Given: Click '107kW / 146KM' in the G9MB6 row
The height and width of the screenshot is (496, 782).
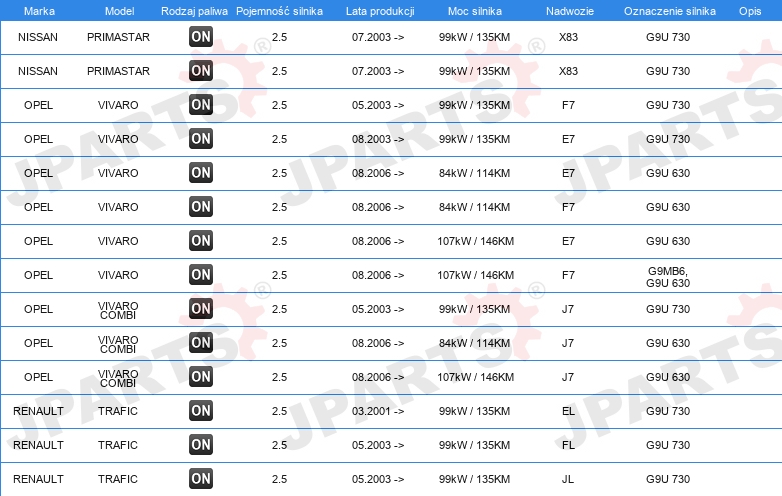Looking at the screenshot, I should tap(475, 275).
